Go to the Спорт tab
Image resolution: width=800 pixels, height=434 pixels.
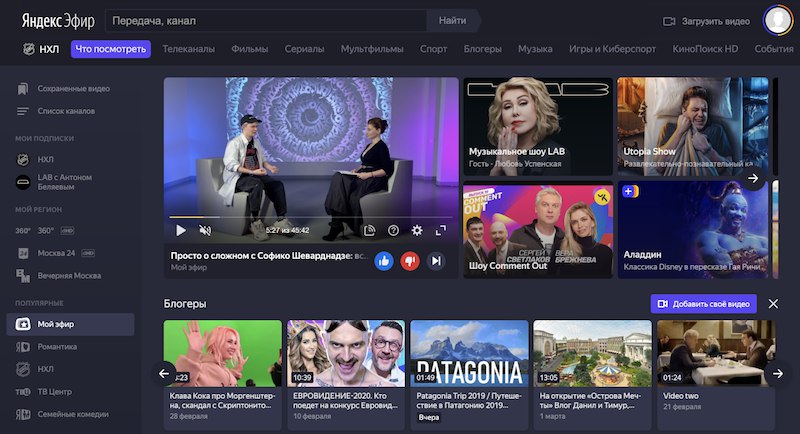tap(433, 49)
